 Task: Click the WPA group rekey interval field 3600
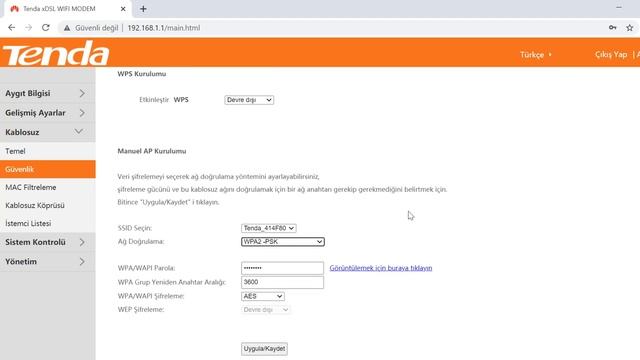click(x=282, y=282)
